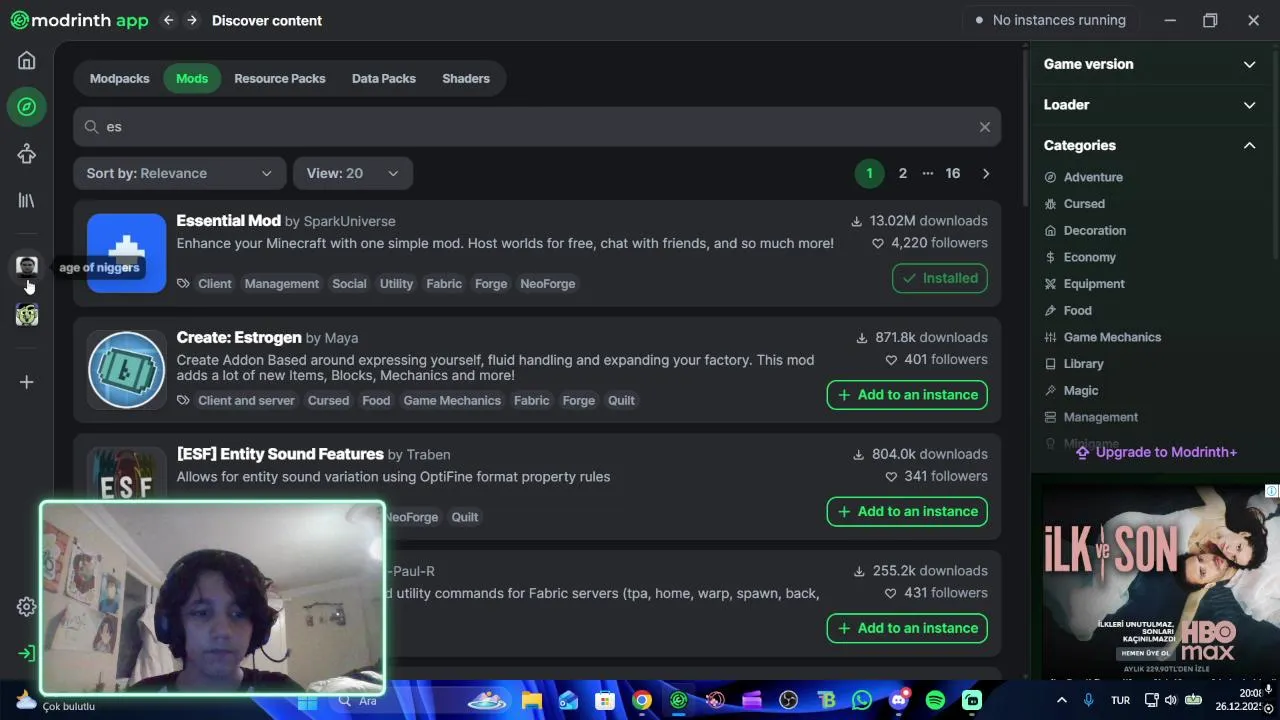Click Installed button for Essential Mod
The width and height of the screenshot is (1280, 720).
click(x=940, y=278)
